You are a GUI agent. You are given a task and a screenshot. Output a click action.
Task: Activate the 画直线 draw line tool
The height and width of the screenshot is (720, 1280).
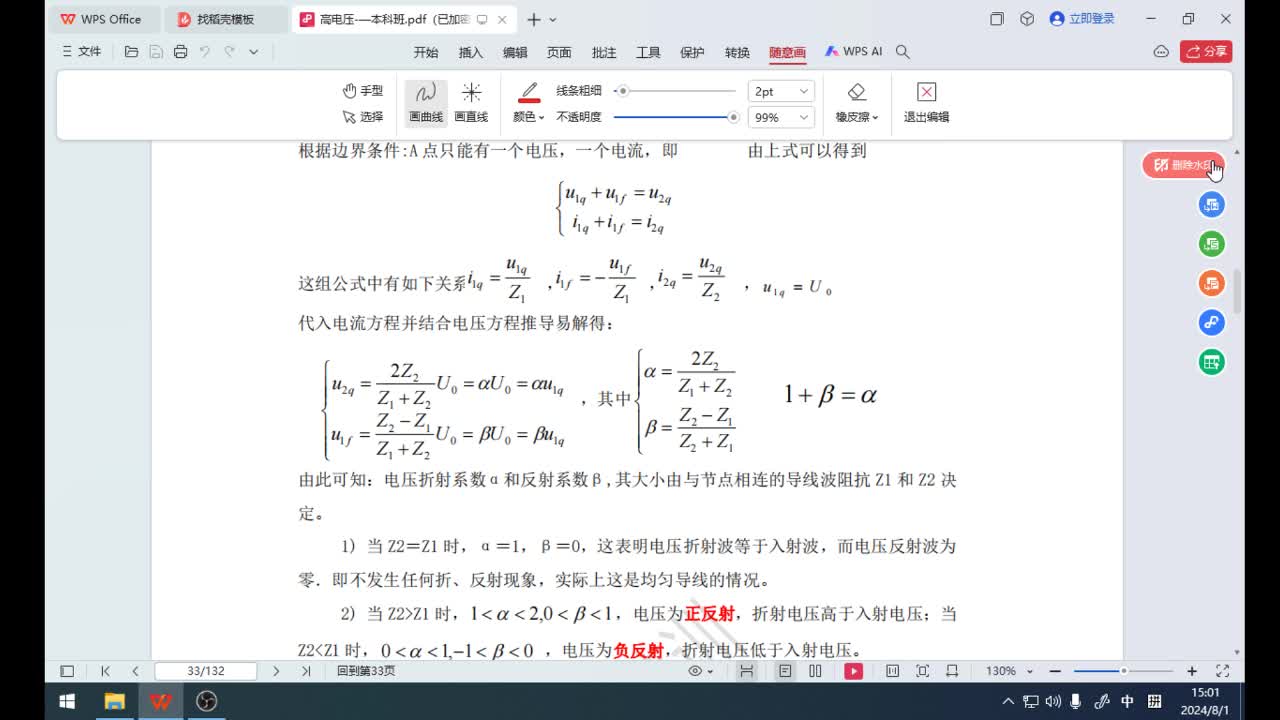point(471,102)
